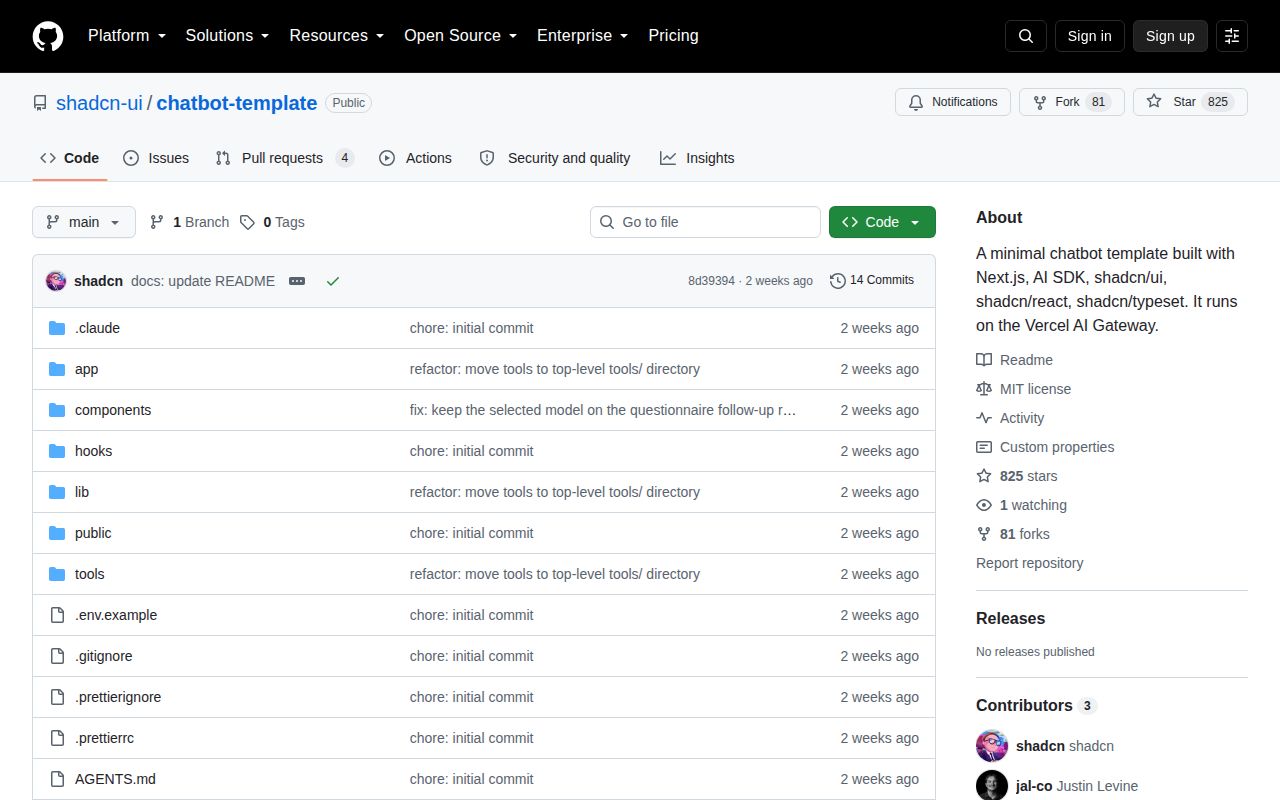Click shadcn's avatar in the commit row

pyautogui.click(x=56, y=281)
